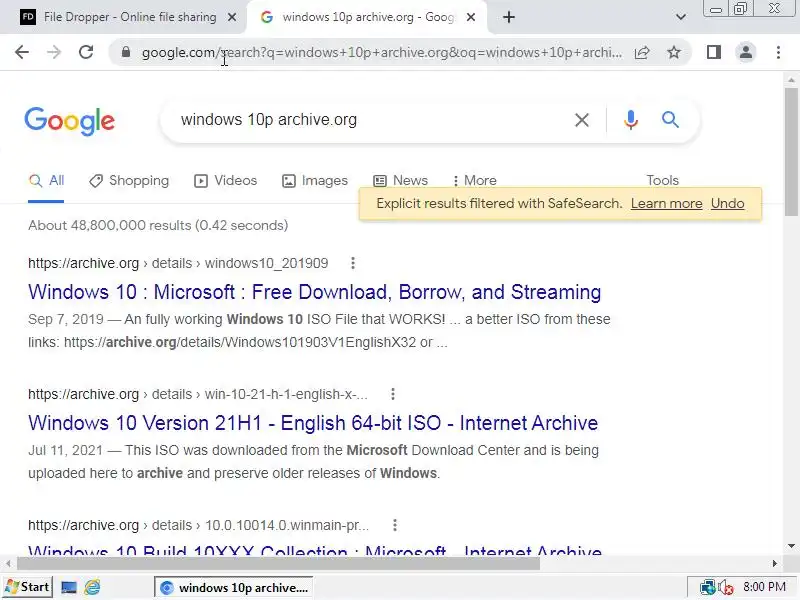Click the About 48,800,000 results text

(158, 226)
